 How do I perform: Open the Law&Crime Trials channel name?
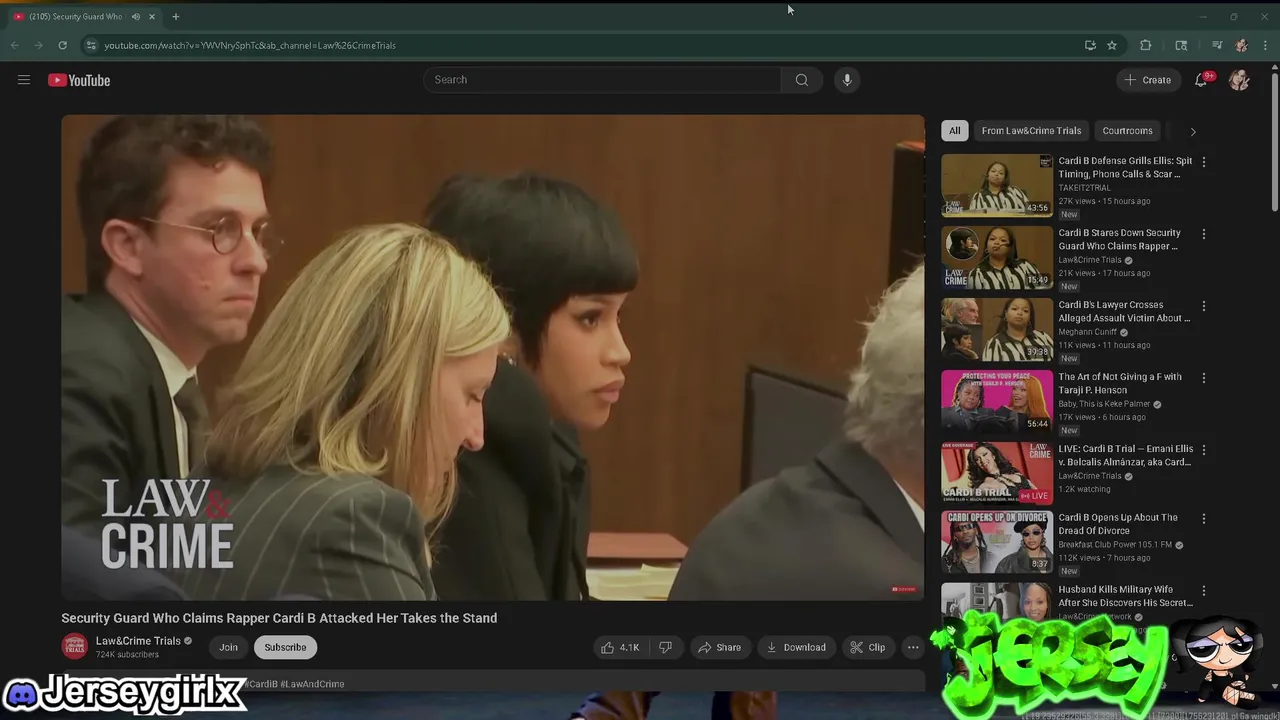click(x=138, y=641)
